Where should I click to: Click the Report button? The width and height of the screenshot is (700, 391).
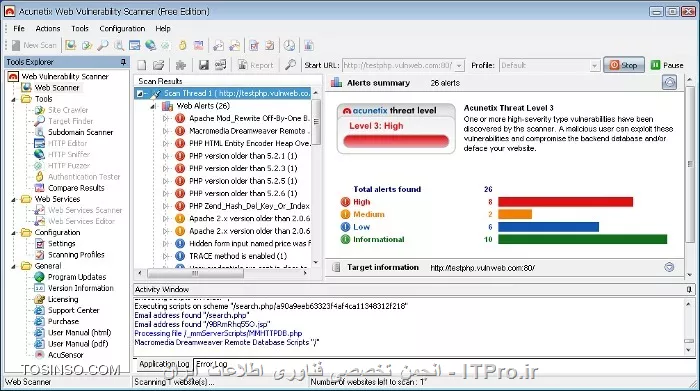point(256,65)
